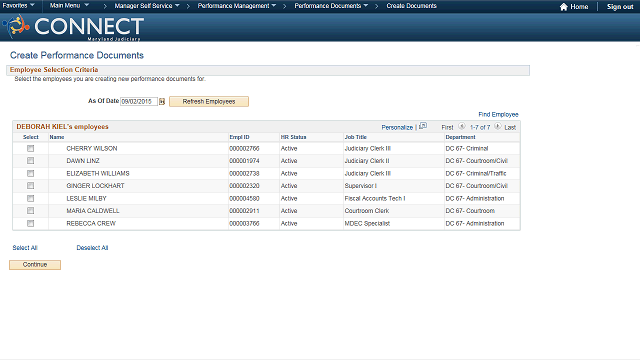The width and height of the screenshot is (640, 360).
Task: Open the table view-all popup icon
Action: pos(423,126)
